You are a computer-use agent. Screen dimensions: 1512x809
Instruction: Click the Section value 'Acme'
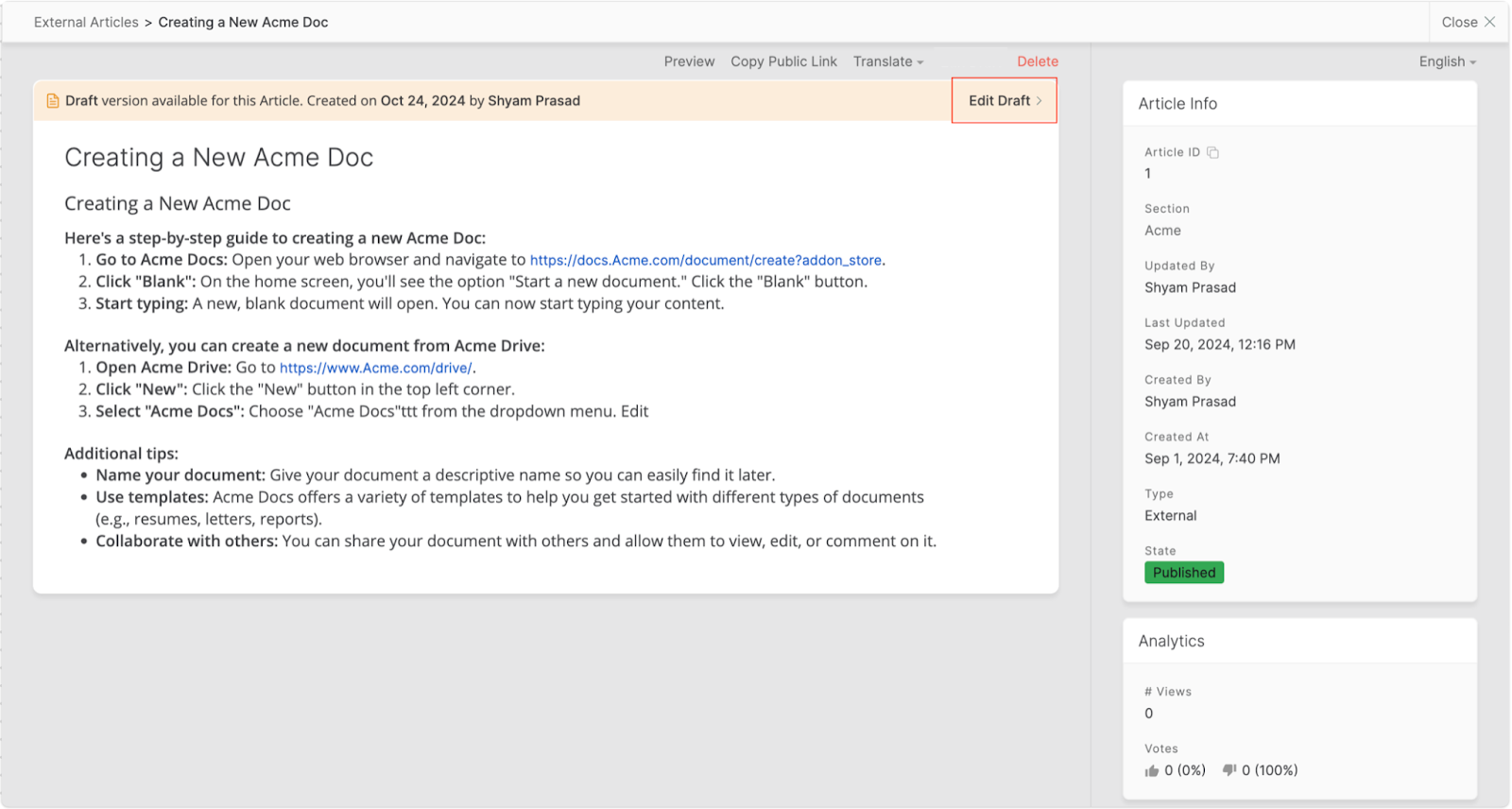[1162, 231]
